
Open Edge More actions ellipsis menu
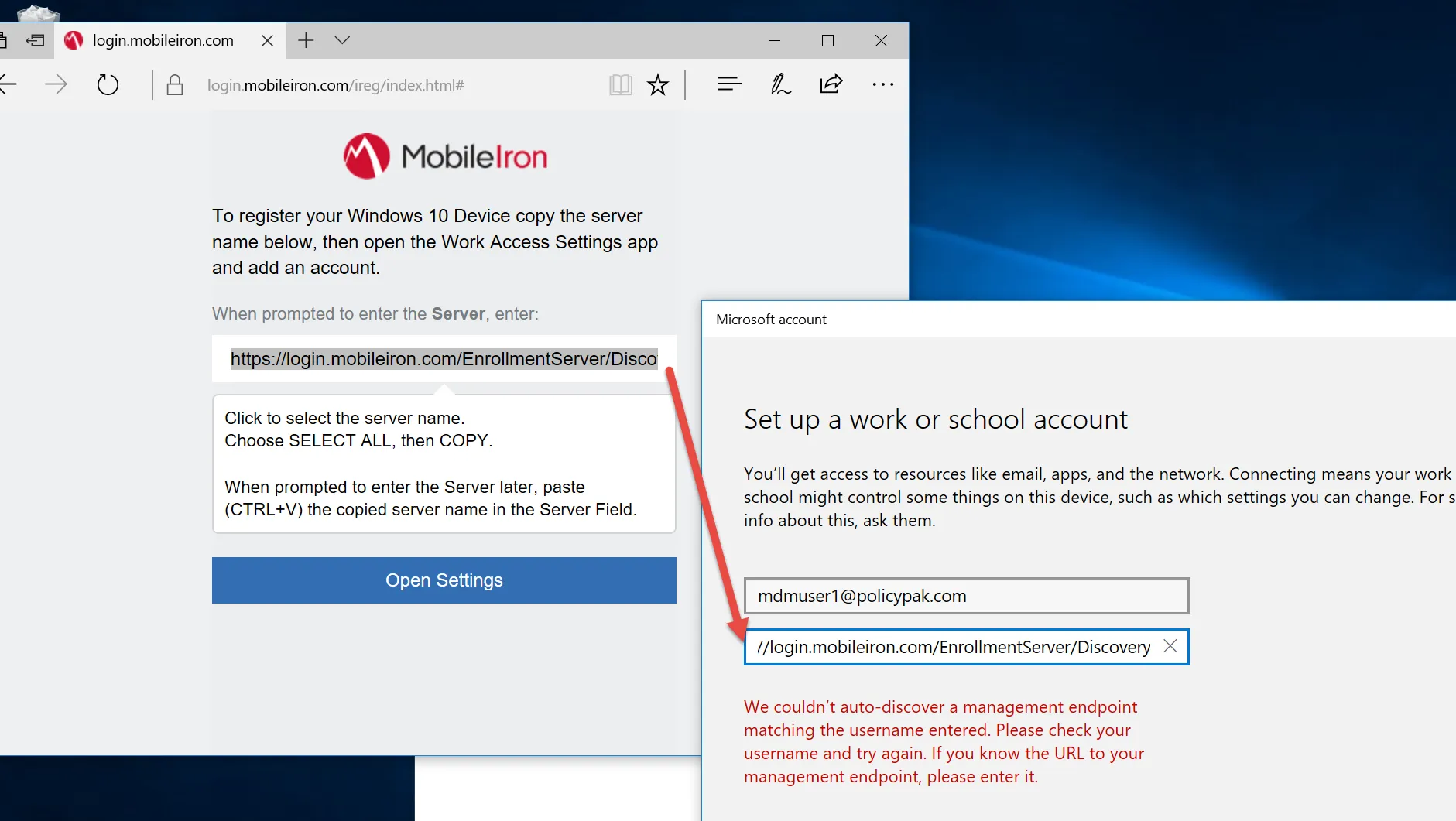(x=882, y=84)
